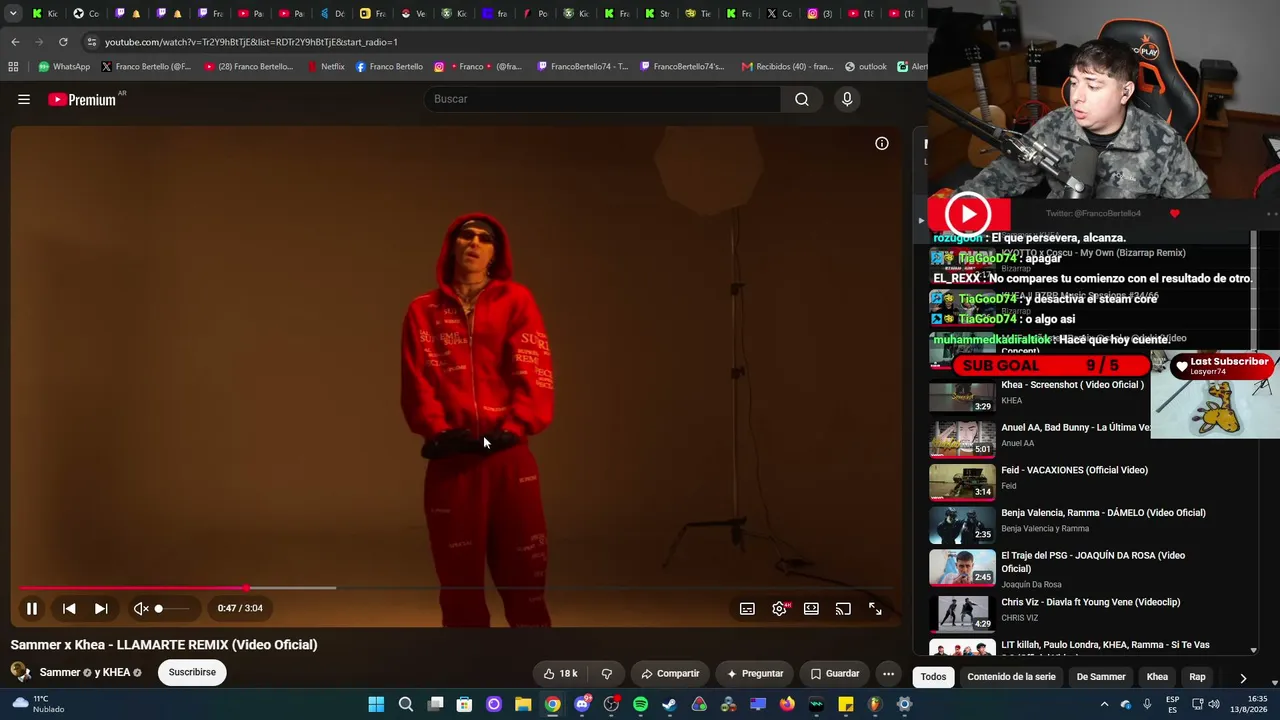Image resolution: width=1280 pixels, height=720 pixels.
Task: Click the Suscribirse button
Action: pyautogui.click(x=192, y=672)
